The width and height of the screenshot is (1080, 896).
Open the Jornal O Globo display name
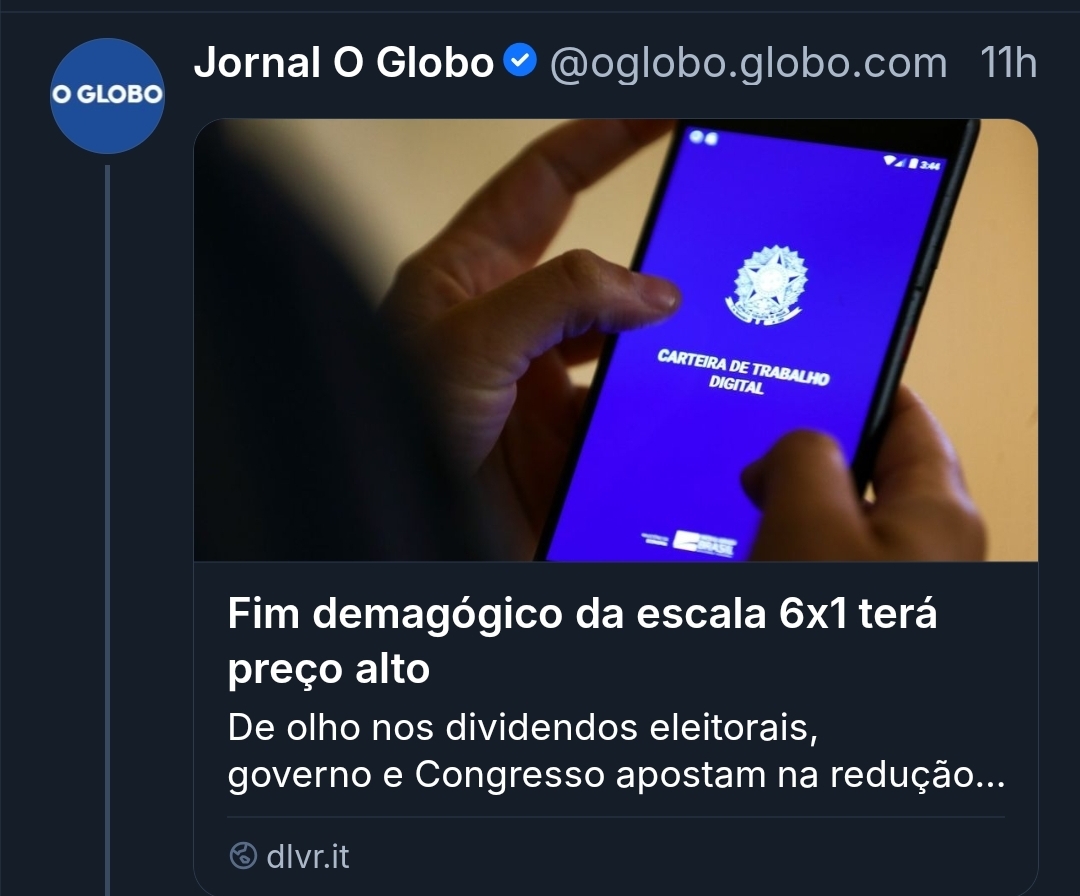(x=344, y=63)
